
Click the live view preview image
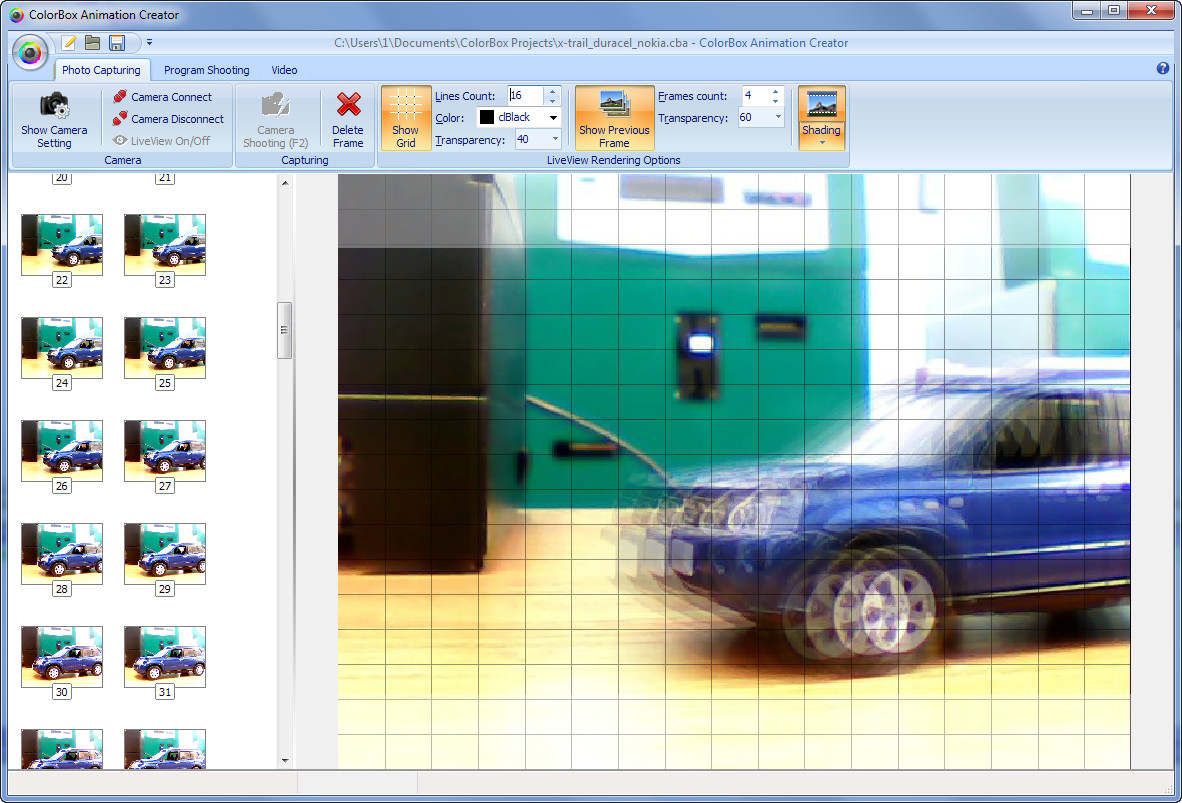coord(733,471)
